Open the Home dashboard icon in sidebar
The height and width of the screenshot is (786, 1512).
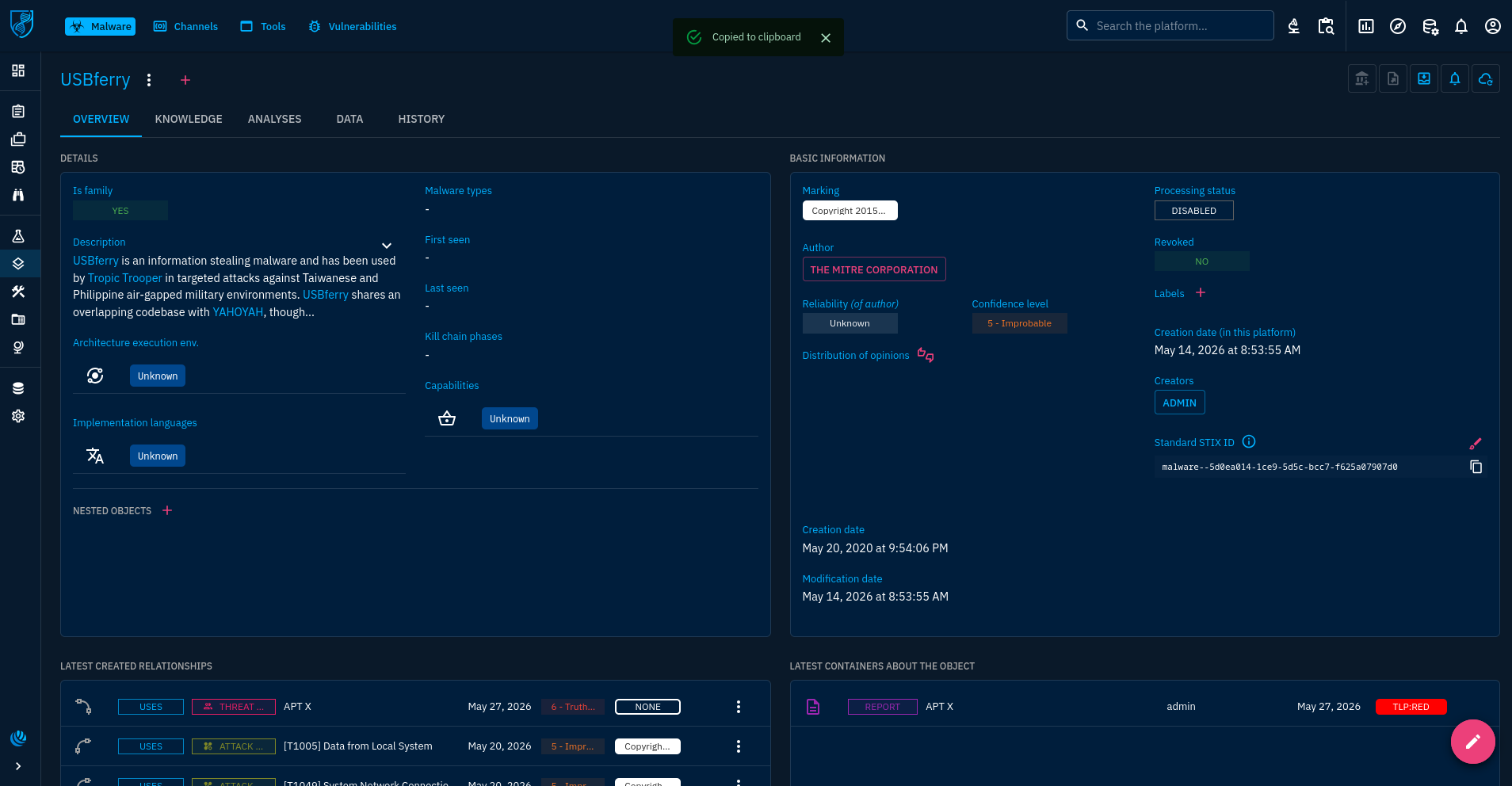coord(18,71)
